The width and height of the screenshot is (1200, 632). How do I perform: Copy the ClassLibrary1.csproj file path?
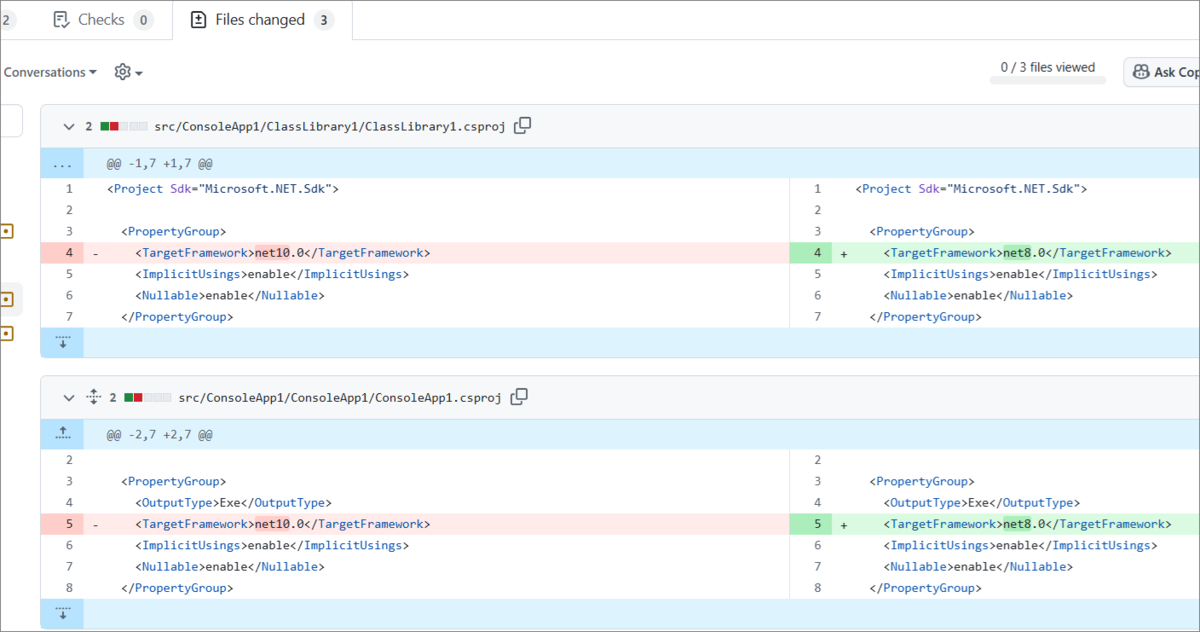click(522, 125)
